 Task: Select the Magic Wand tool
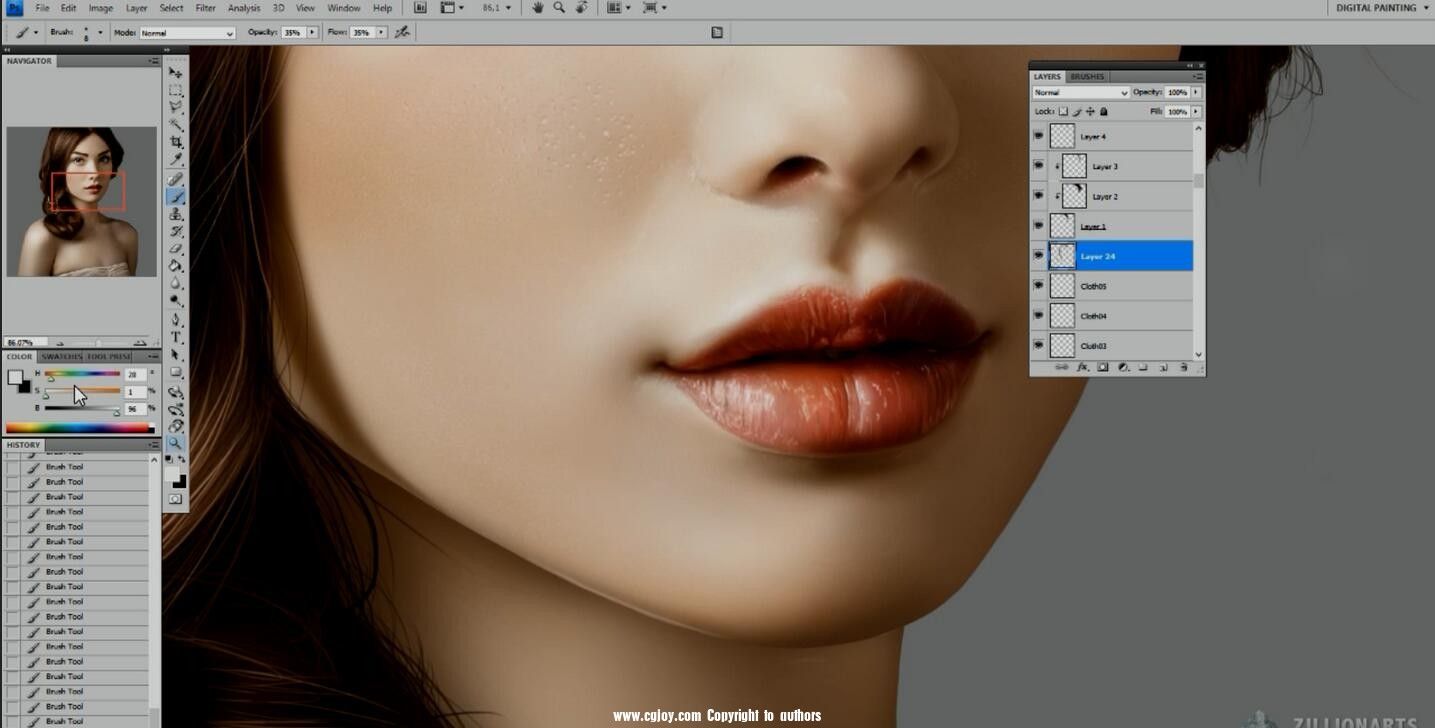[176, 125]
